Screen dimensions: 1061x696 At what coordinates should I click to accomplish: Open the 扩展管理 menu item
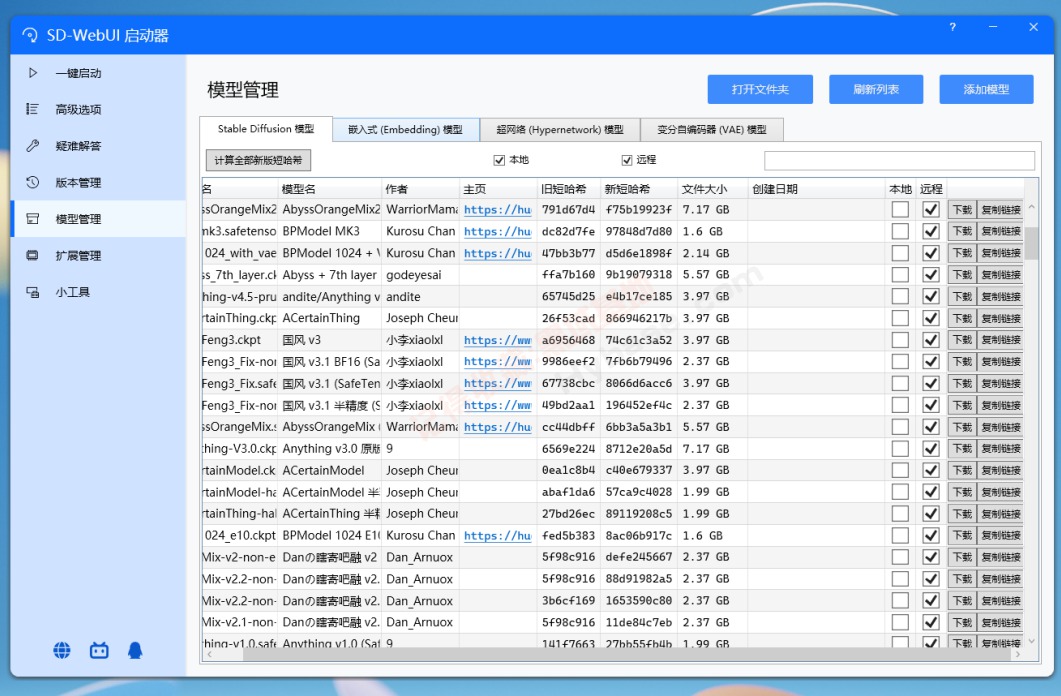(x=98, y=256)
